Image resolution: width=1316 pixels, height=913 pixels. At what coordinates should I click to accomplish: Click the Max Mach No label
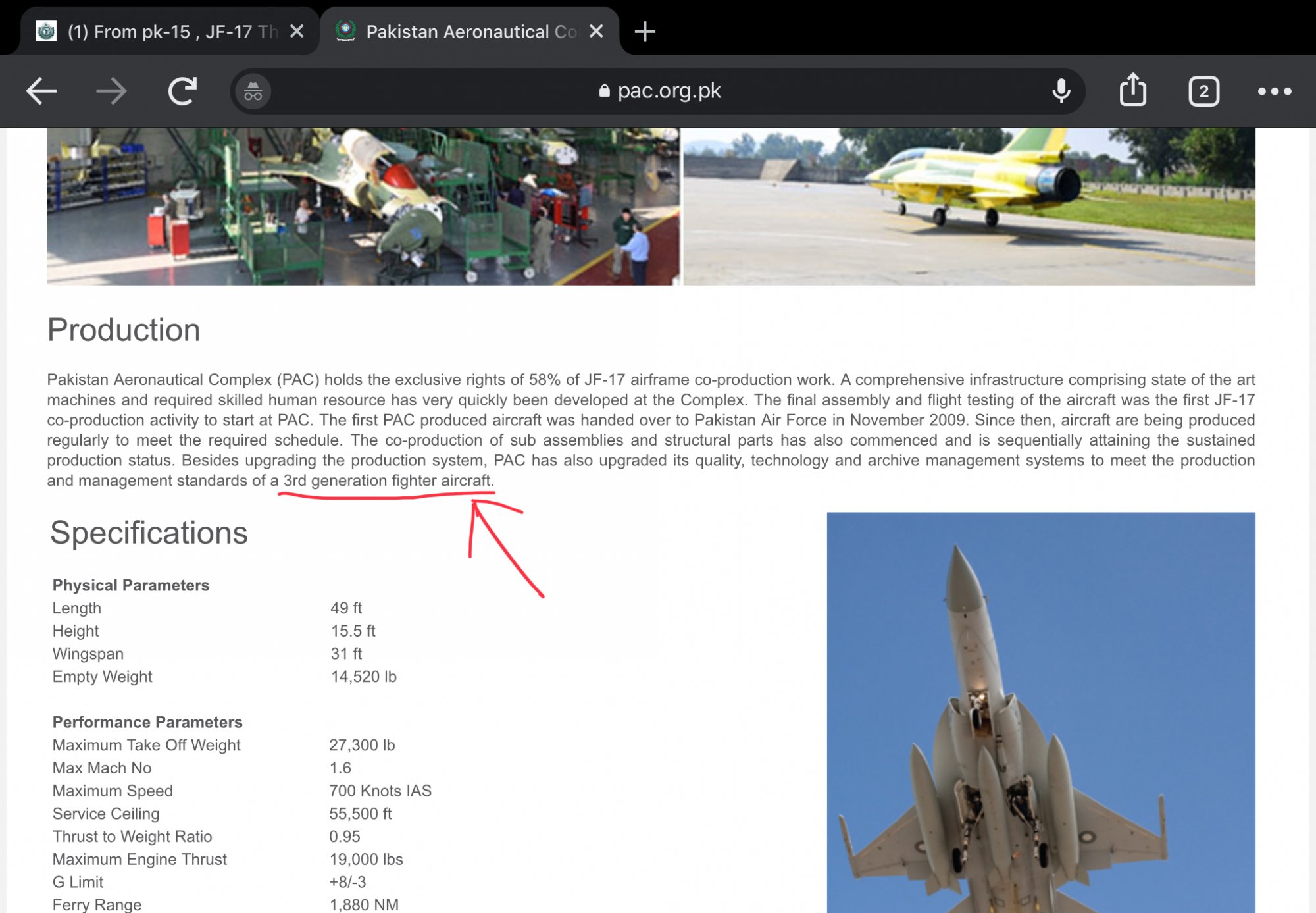pyautogui.click(x=102, y=768)
